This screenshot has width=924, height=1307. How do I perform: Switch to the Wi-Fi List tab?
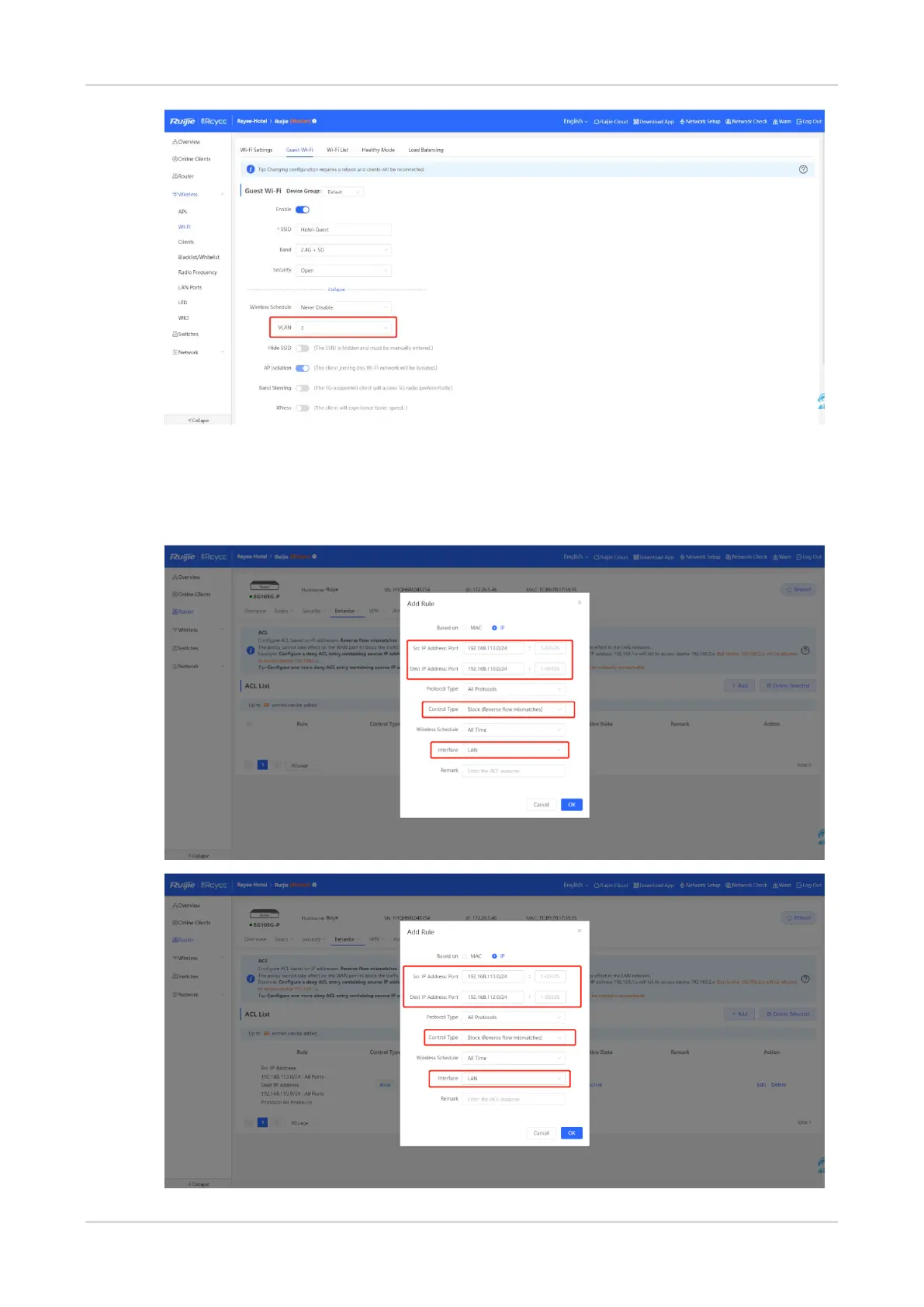coord(337,151)
